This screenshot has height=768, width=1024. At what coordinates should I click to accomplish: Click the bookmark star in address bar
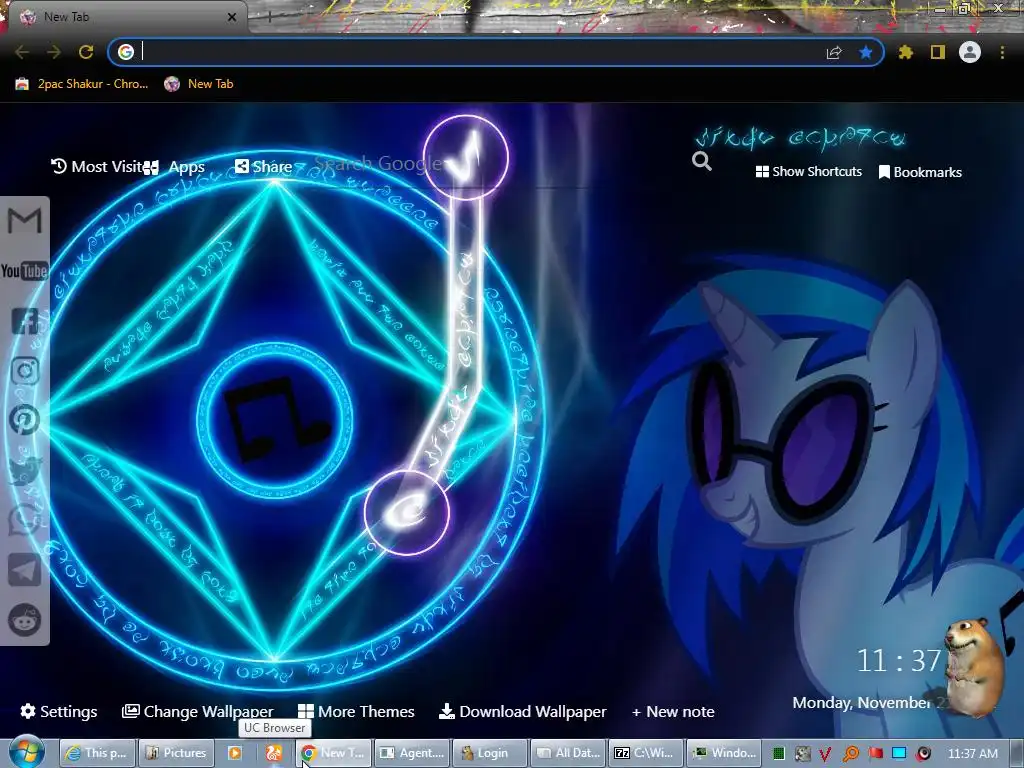pos(866,52)
